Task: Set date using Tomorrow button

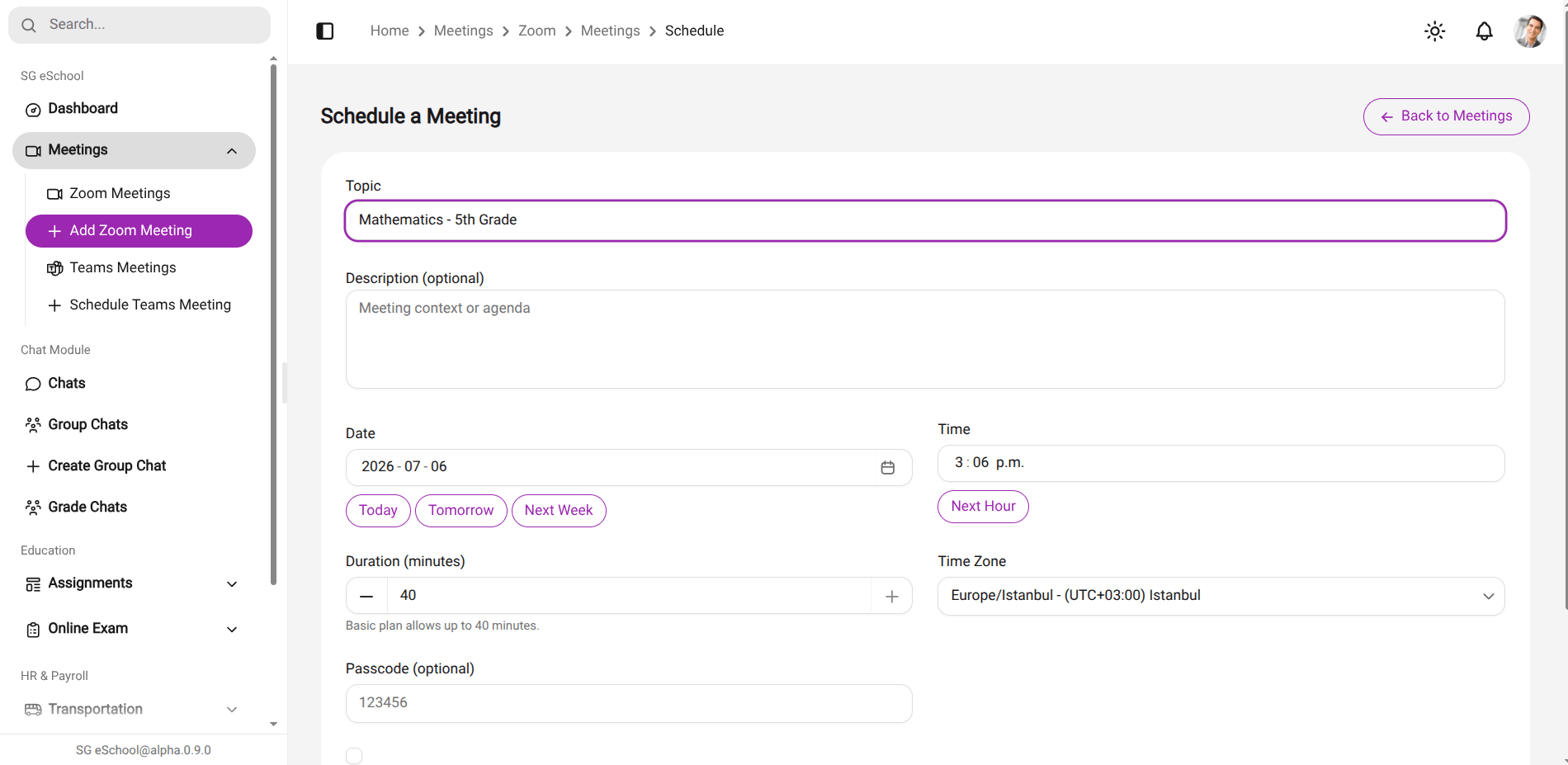Action: pyautogui.click(x=461, y=511)
